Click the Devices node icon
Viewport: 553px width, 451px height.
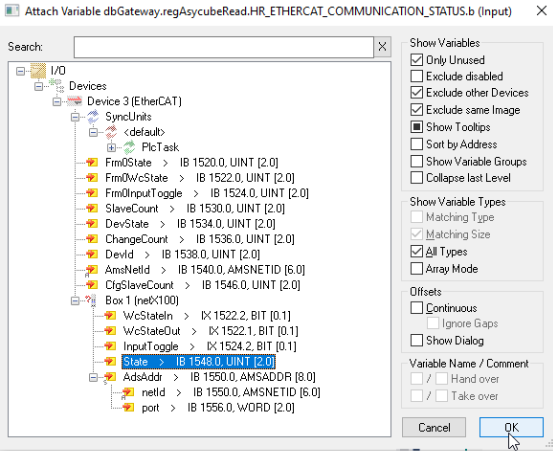(57, 86)
